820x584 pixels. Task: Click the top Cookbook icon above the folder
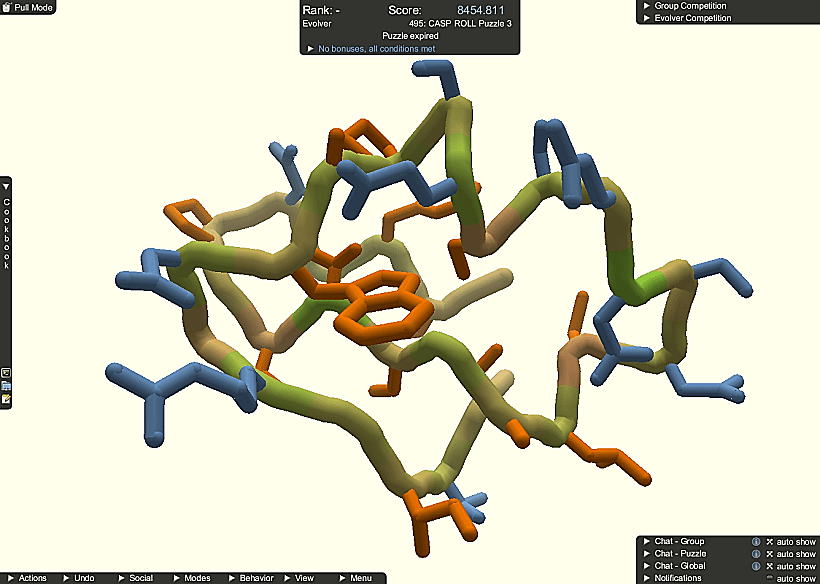(6, 373)
